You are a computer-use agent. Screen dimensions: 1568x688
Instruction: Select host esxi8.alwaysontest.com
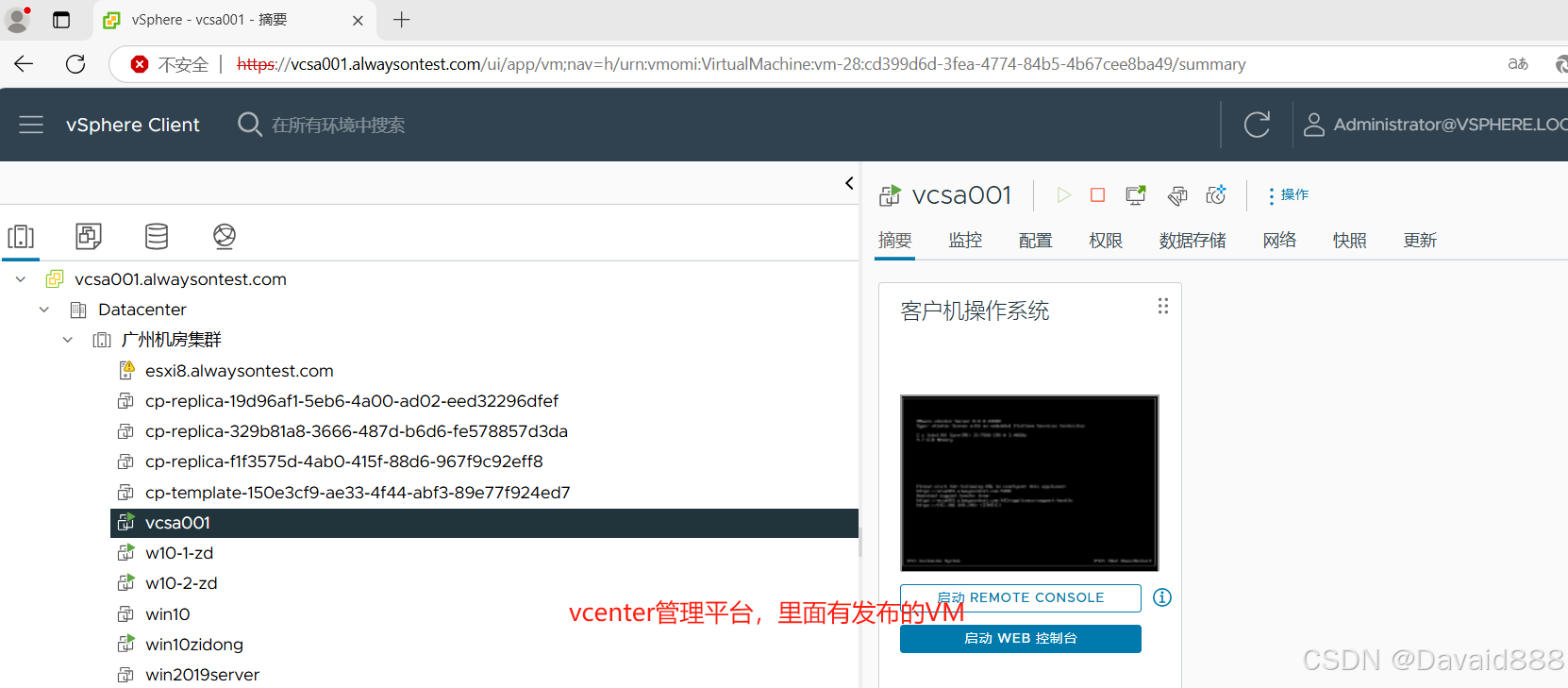(240, 371)
